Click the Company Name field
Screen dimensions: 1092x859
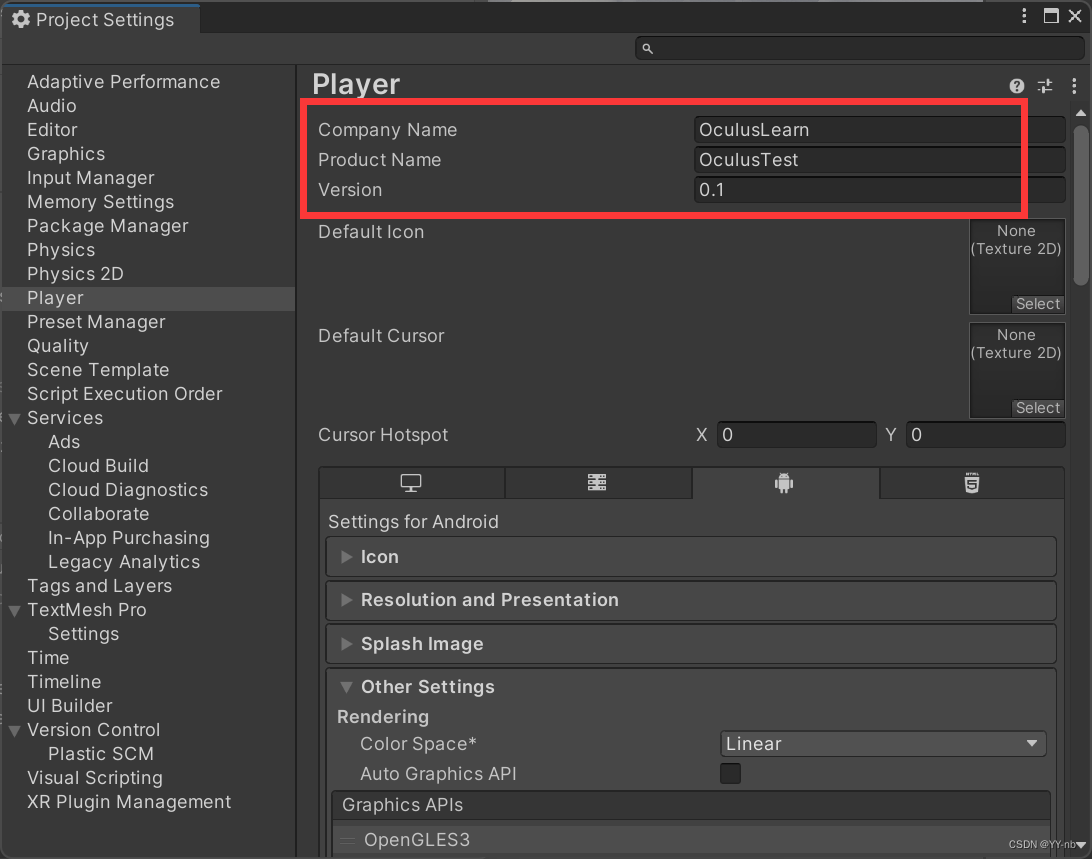tap(880, 130)
